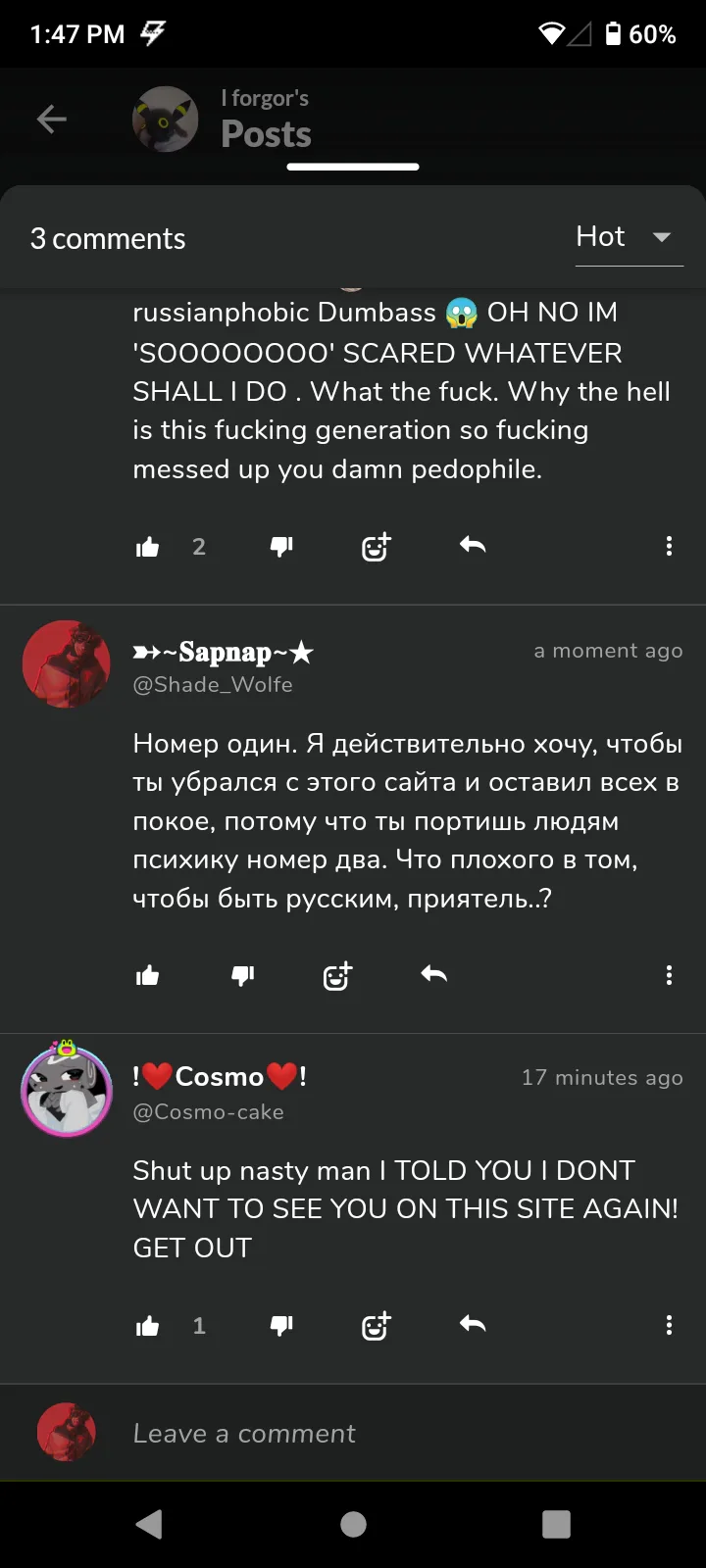Reply to the top comment
This screenshot has width=706, height=1568.
pyautogui.click(x=473, y=545)
